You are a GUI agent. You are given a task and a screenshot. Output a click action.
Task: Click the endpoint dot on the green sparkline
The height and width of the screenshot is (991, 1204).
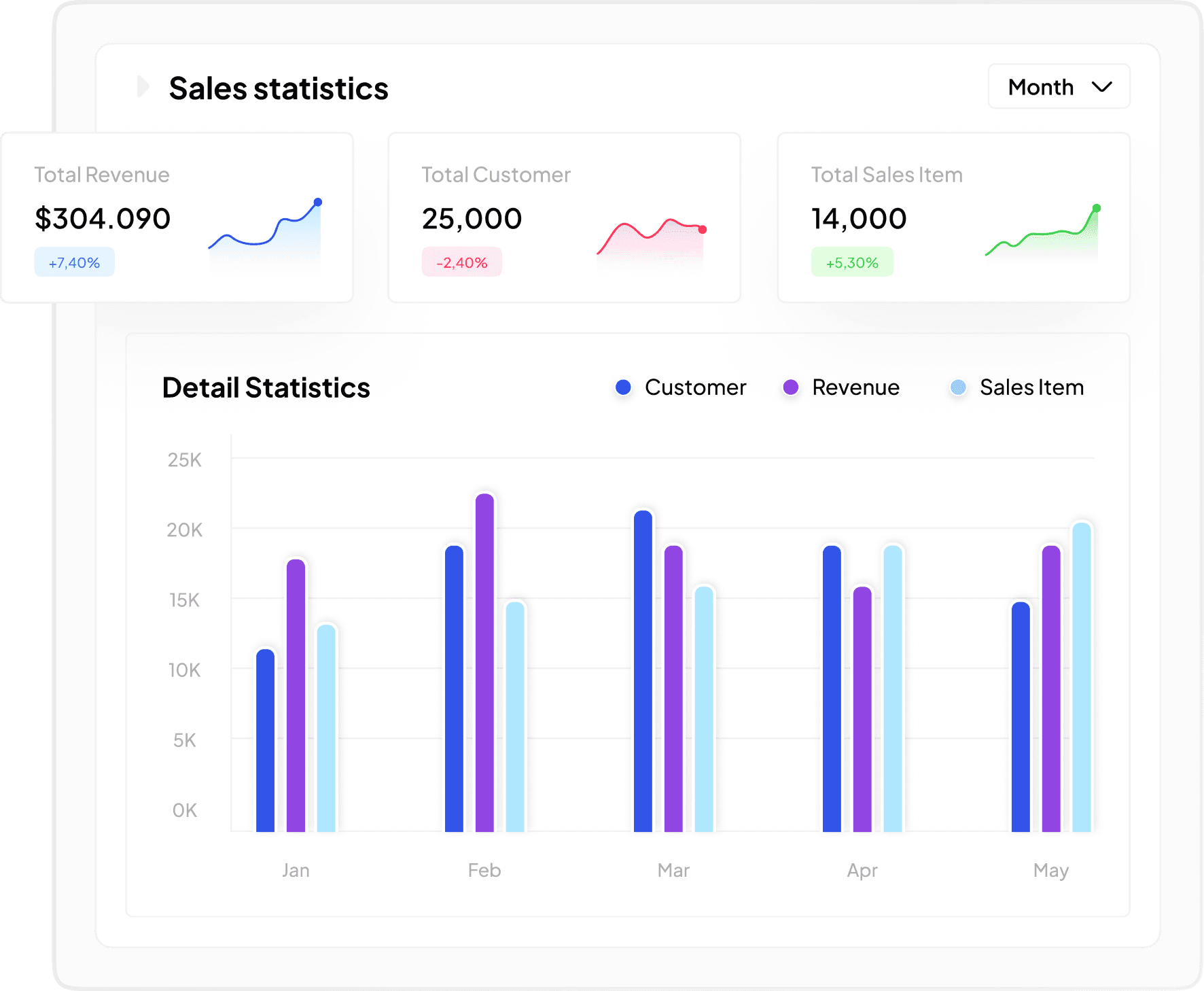point(1097,207)
